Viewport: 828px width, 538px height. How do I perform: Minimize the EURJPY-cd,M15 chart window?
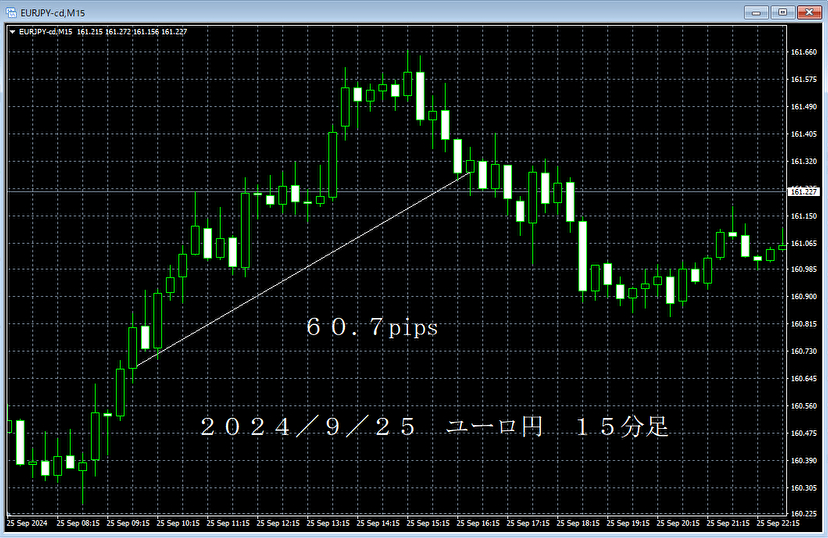(756, 12)
